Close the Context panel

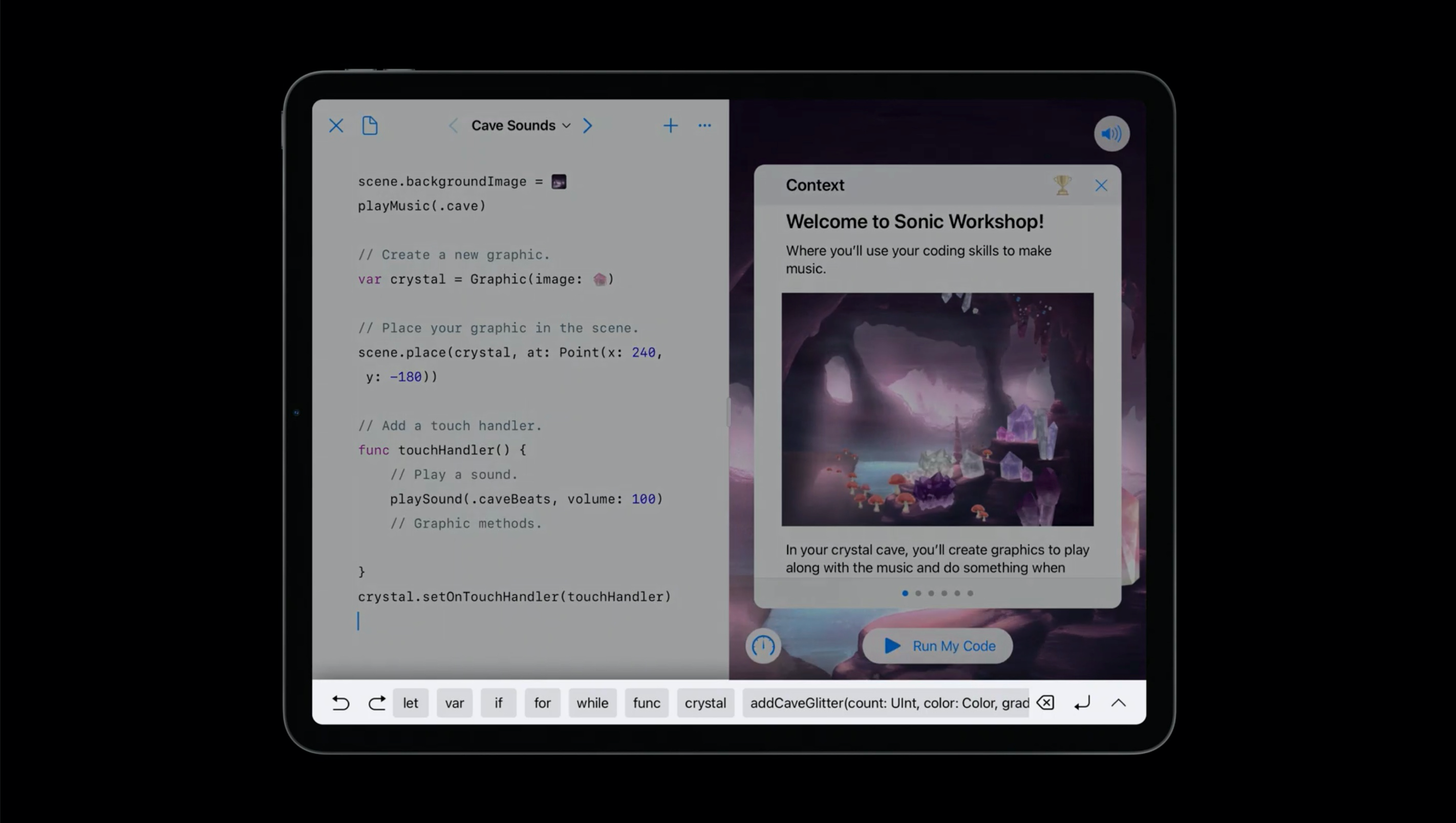pyautogui.click(x=1101, y=185)
